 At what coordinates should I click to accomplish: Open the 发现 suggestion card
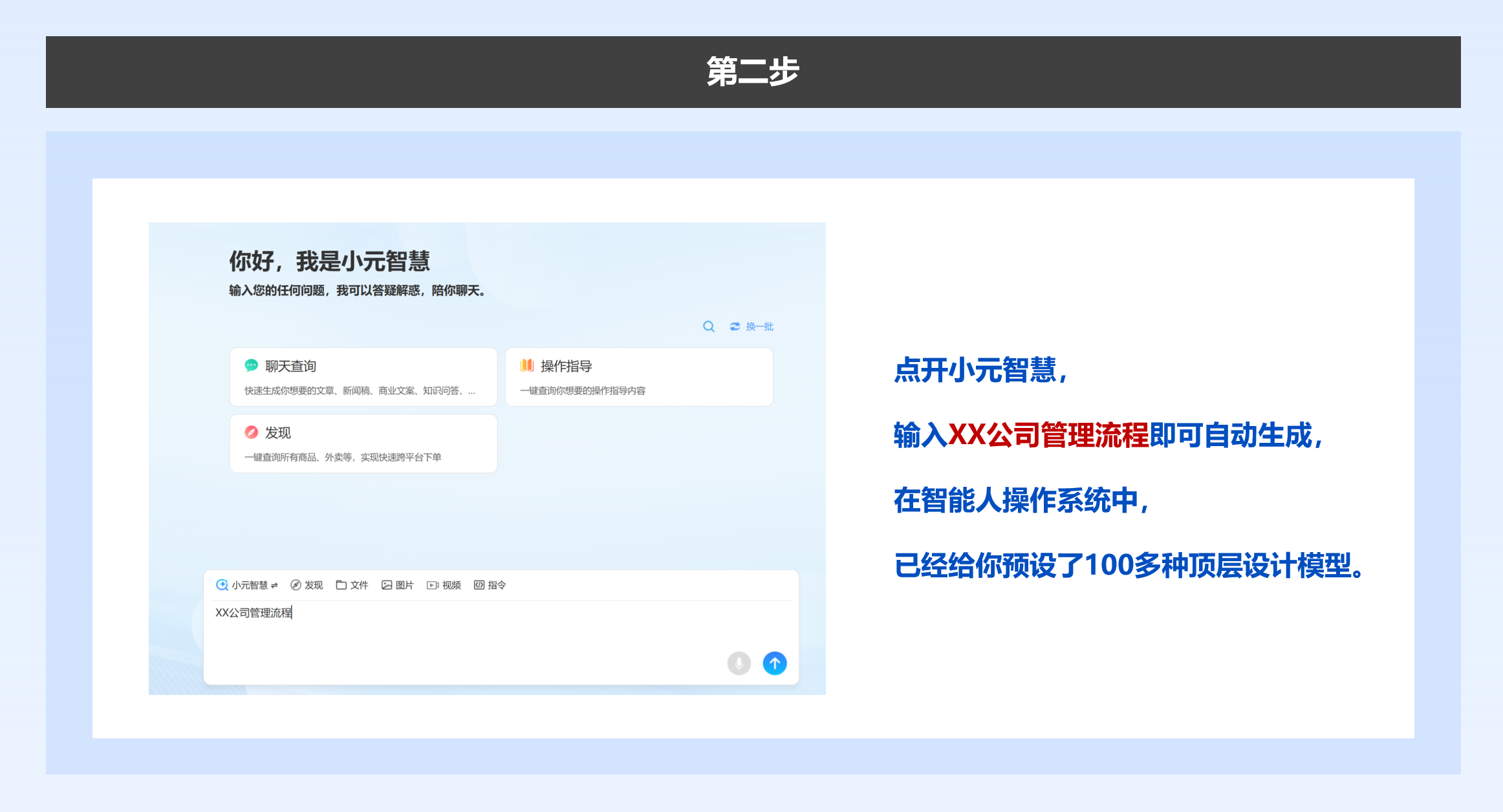pyautogui.click(x=363, y=443)
